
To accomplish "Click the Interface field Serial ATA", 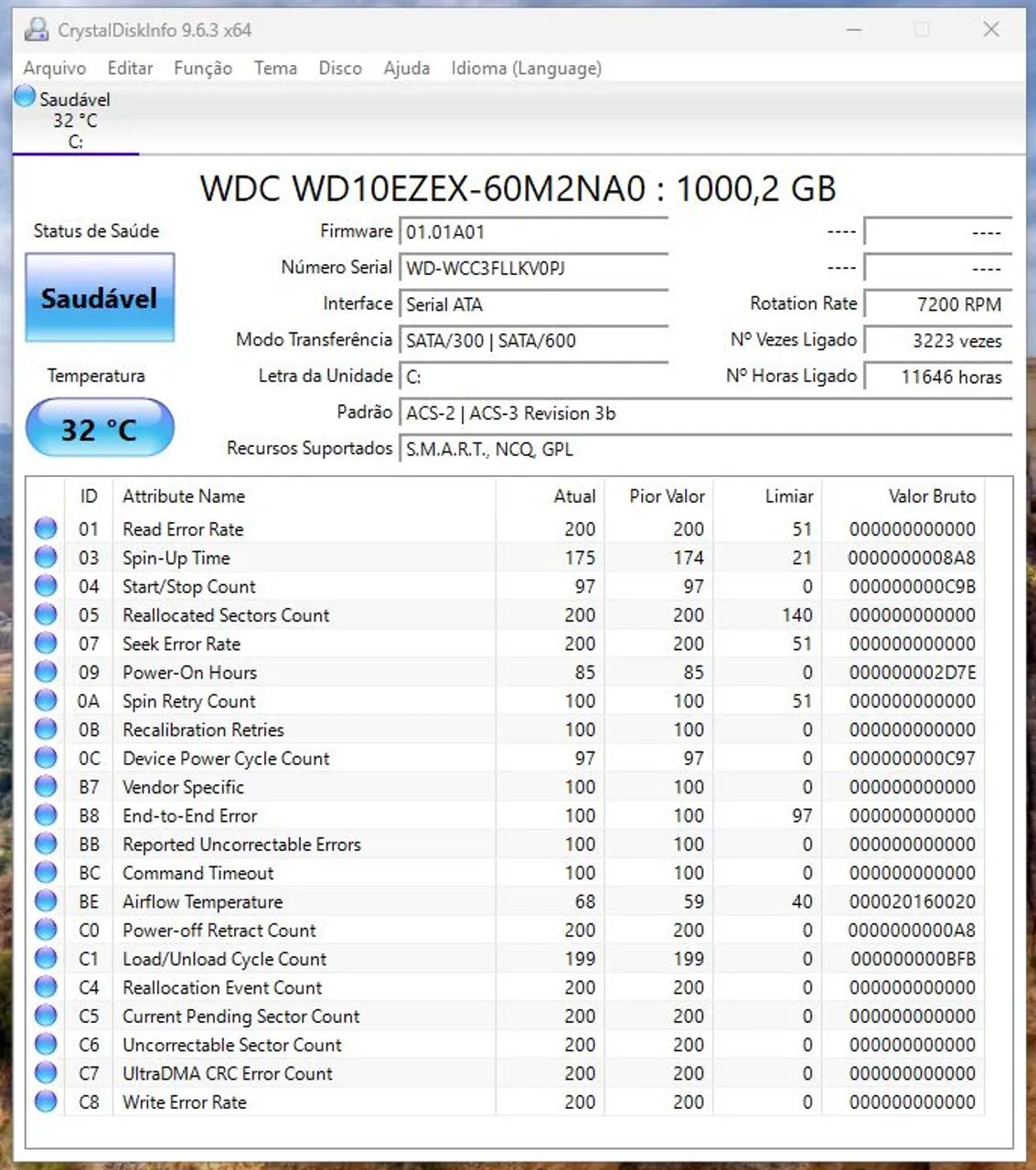I will tap(534, 304).
